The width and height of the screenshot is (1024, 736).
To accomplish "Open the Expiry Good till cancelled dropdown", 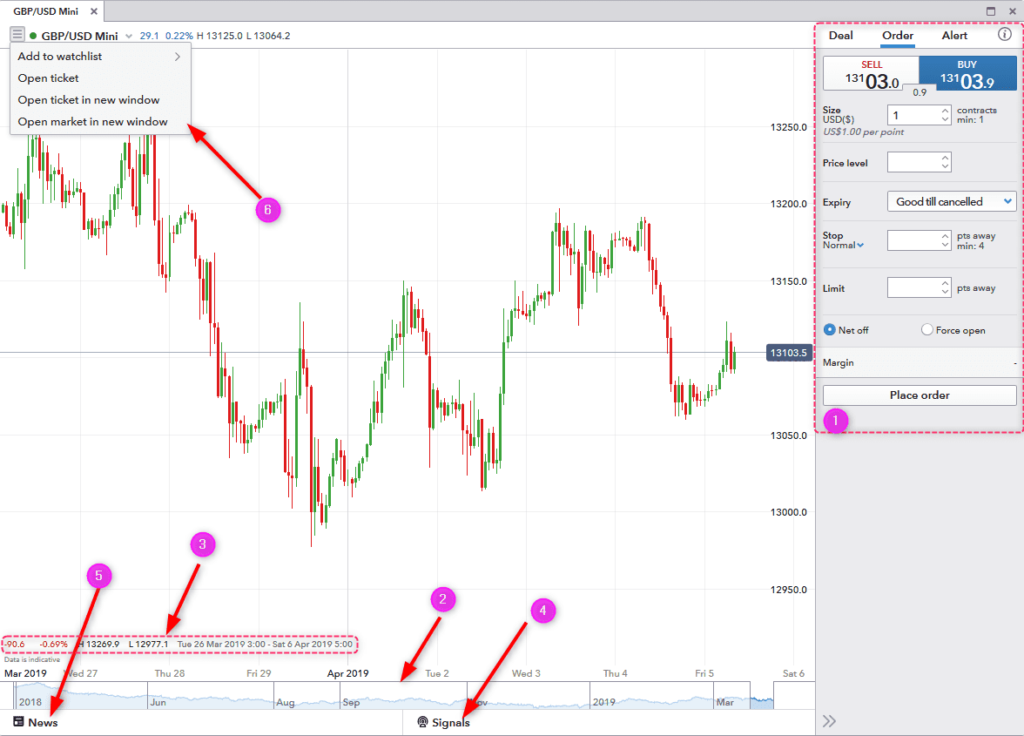I will (951, 201).
